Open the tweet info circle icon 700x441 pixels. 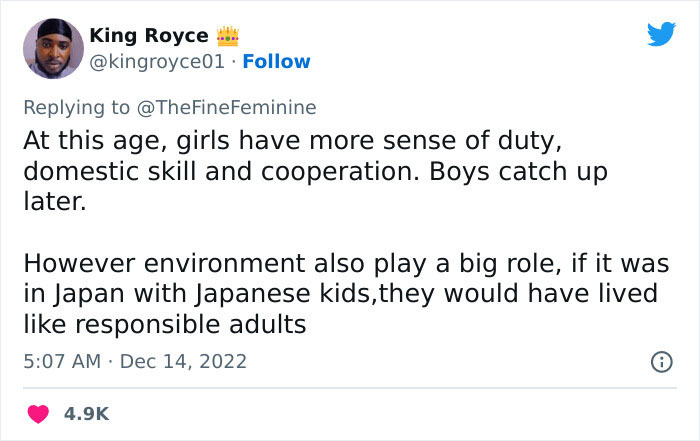pos(661,360)
